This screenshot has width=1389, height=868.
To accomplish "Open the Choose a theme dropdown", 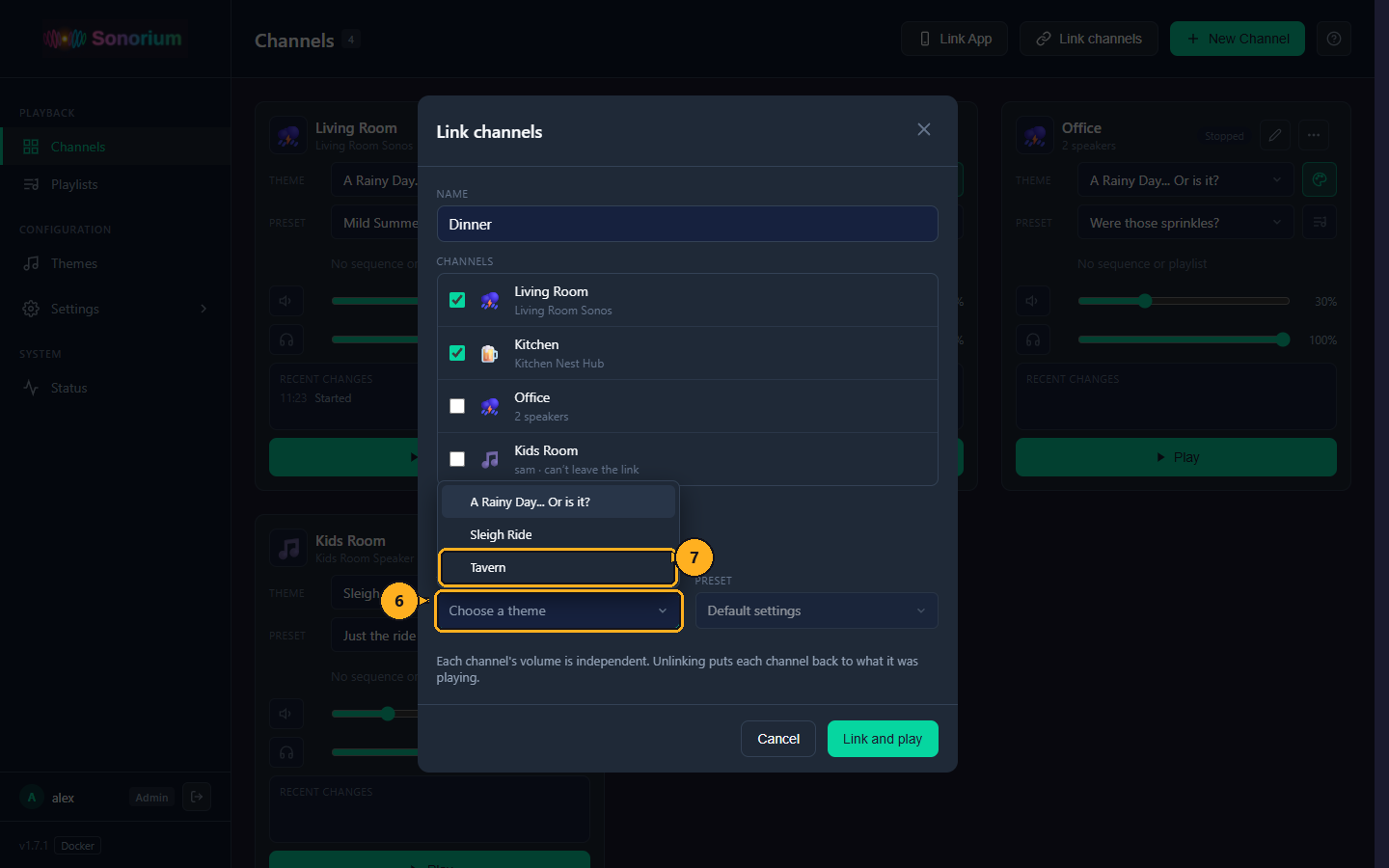I will (558, 610).
